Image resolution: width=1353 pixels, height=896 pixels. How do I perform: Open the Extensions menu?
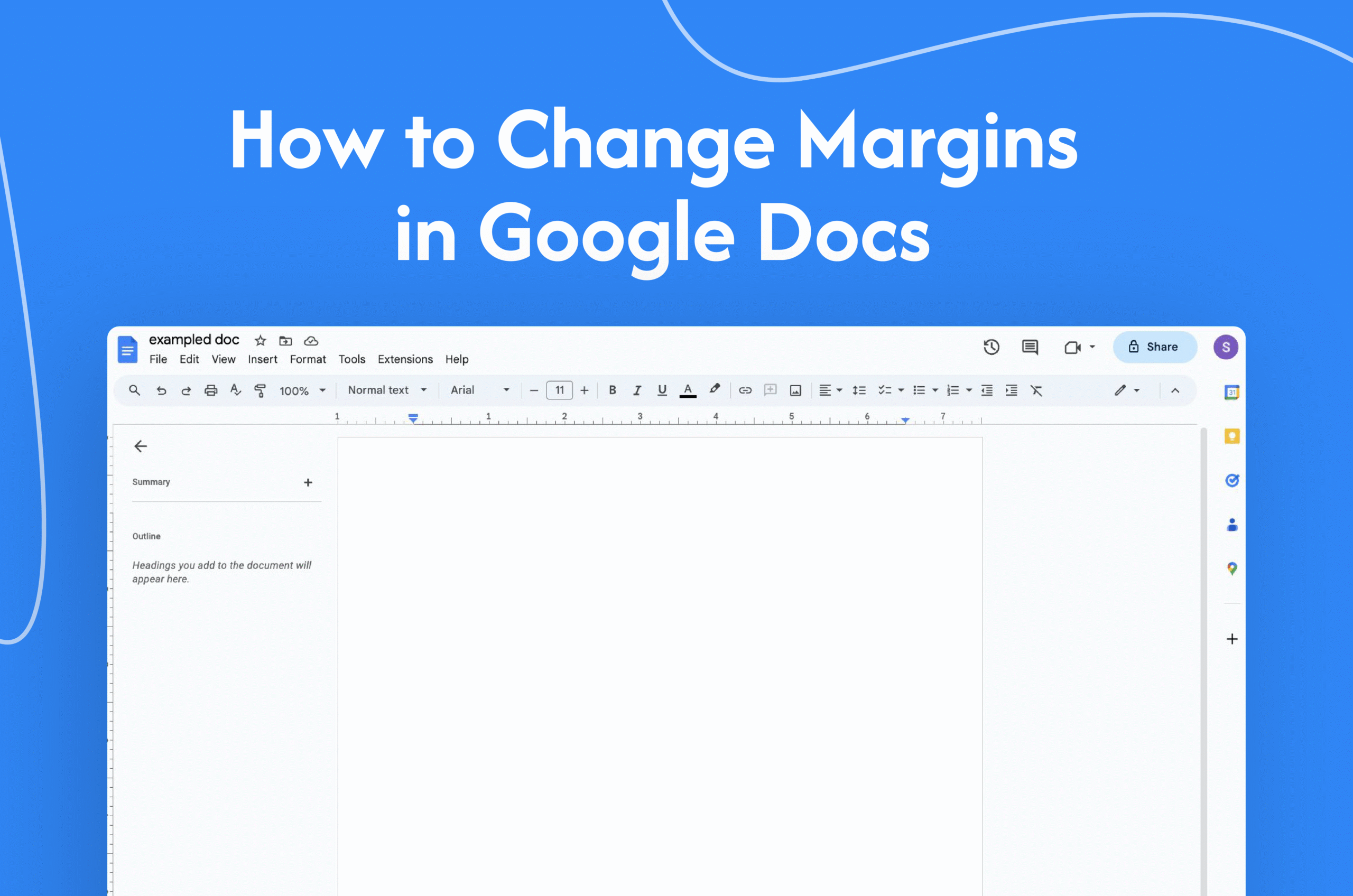tap(405, 359)
